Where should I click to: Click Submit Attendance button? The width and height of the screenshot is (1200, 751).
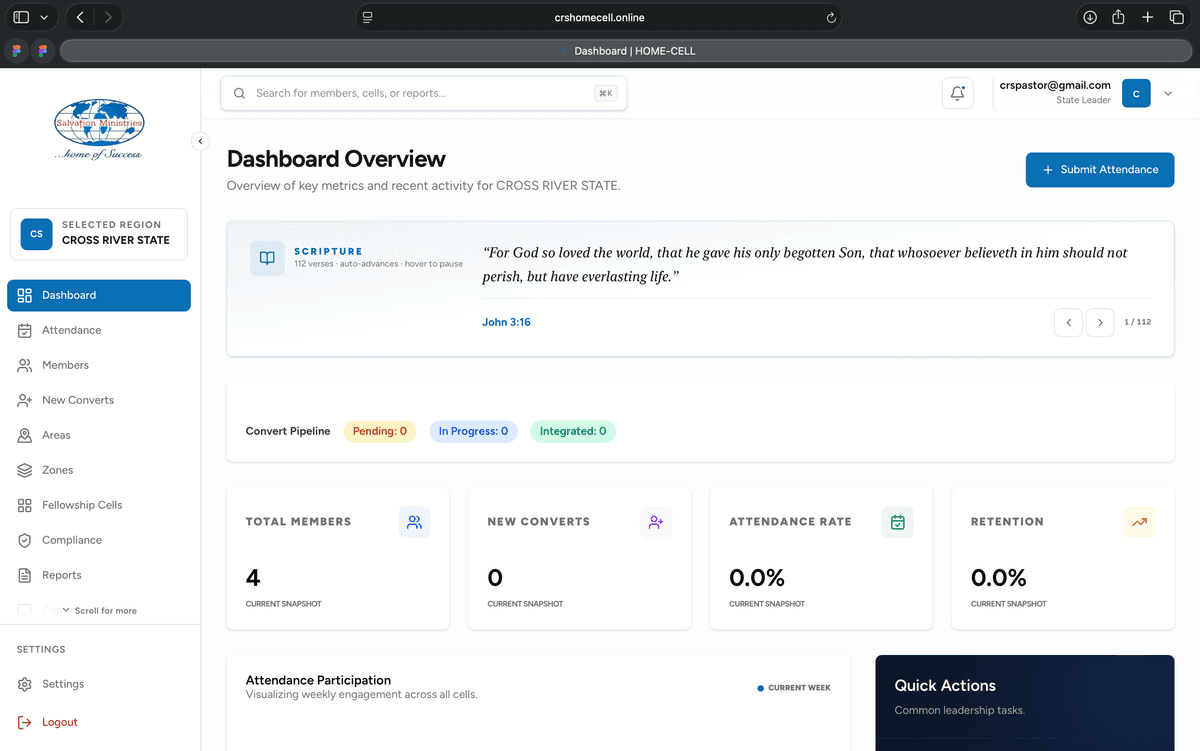click(x=1100, y=170)
